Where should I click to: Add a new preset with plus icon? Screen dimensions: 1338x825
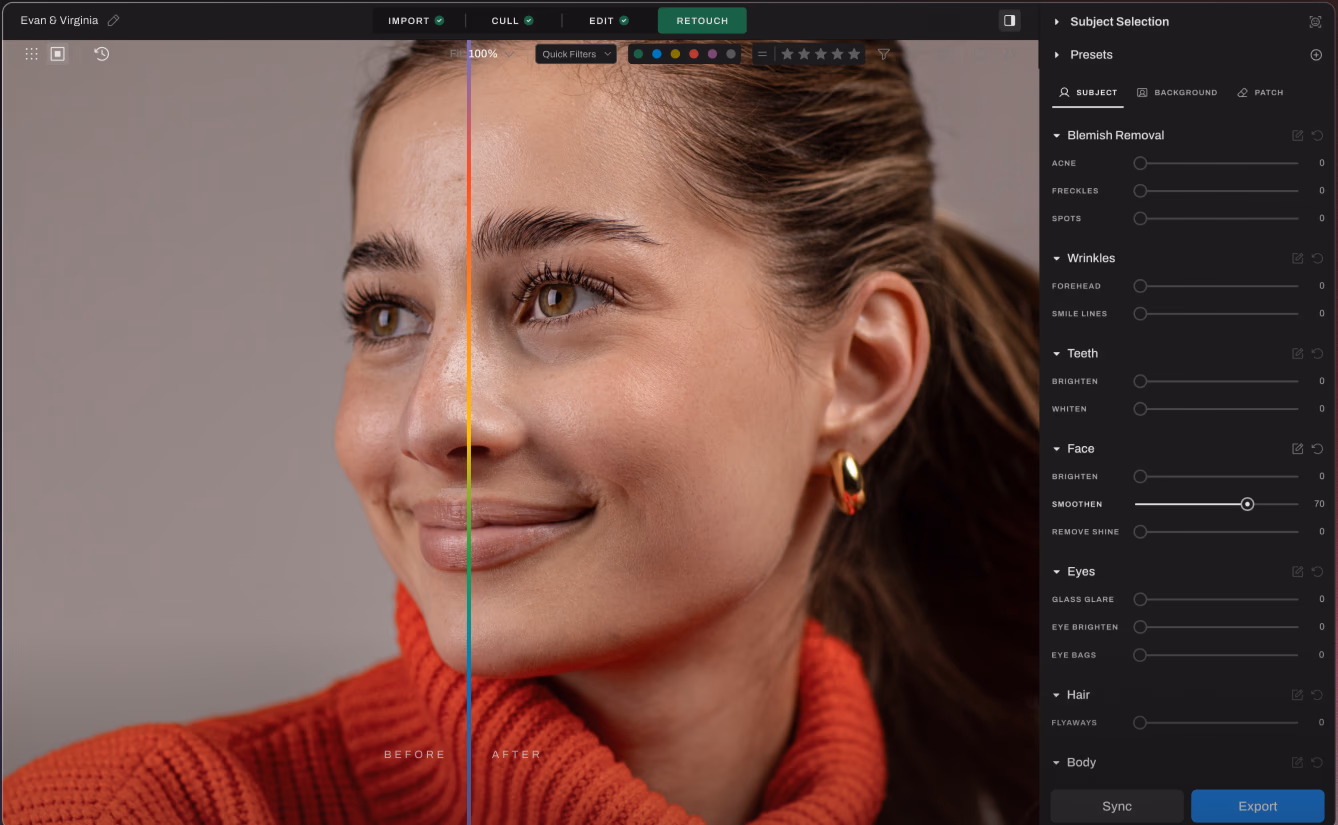coord(1316,55)
